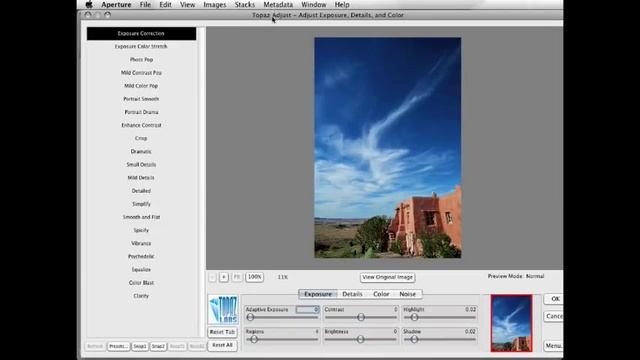Viewport: 640px width, 360px height.
Task: Open the Aperture application menu
Action: [116, 5]
